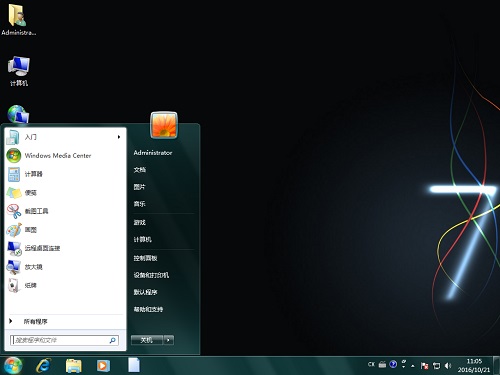Select the 计算机 computer desktop icon
This screenshot has width=500, height=375.
point(18,71)
